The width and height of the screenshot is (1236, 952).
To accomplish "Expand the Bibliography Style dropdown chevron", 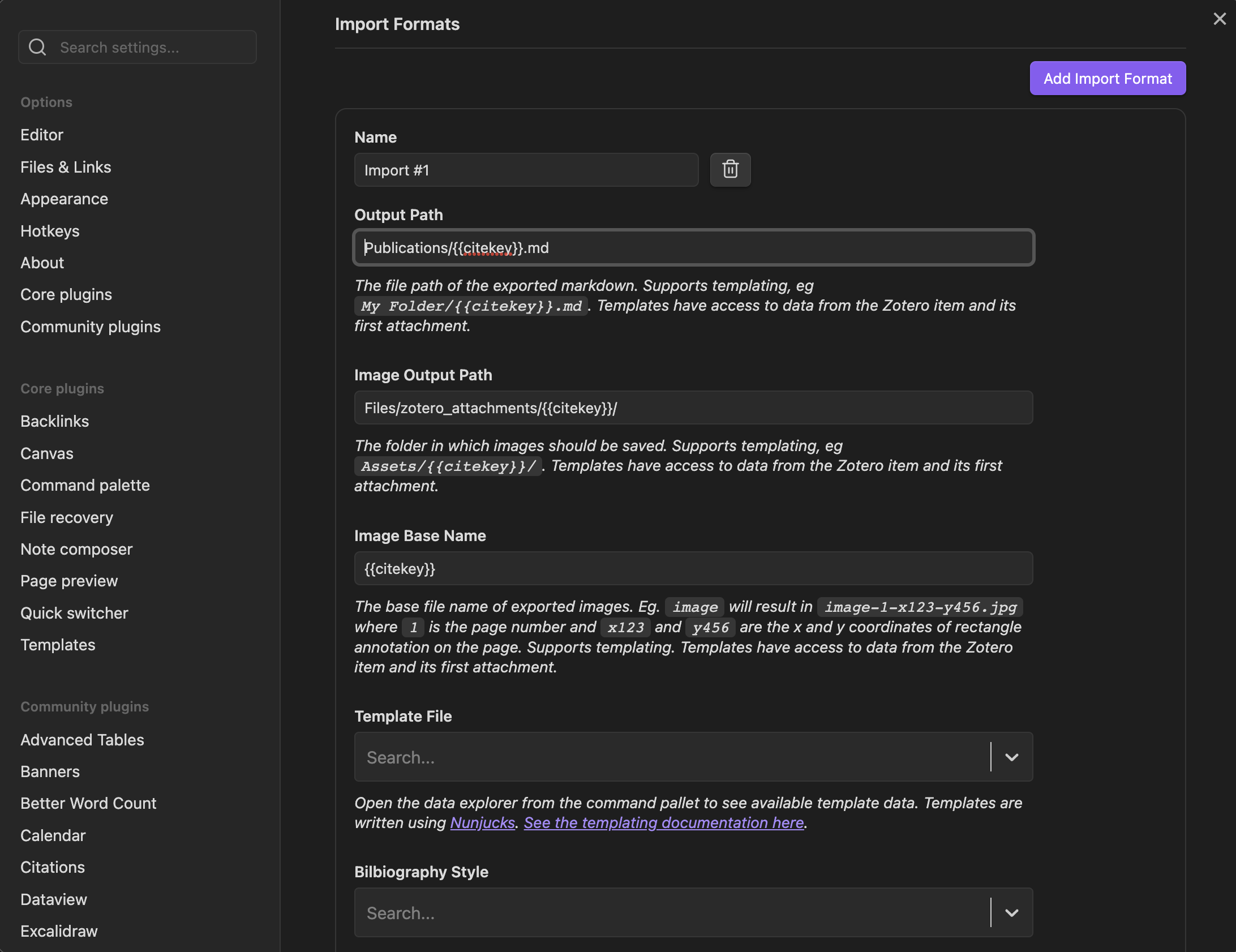I will 1011,912.
